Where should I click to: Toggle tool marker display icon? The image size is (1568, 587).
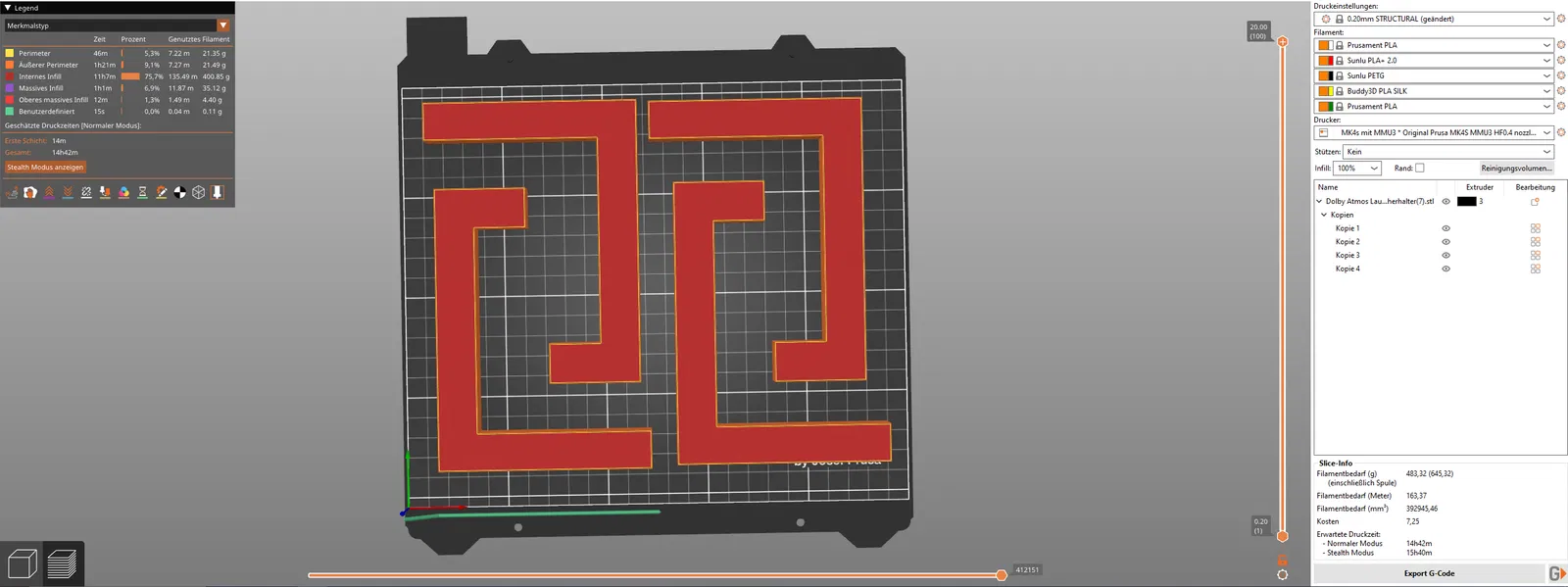point(218,192)
